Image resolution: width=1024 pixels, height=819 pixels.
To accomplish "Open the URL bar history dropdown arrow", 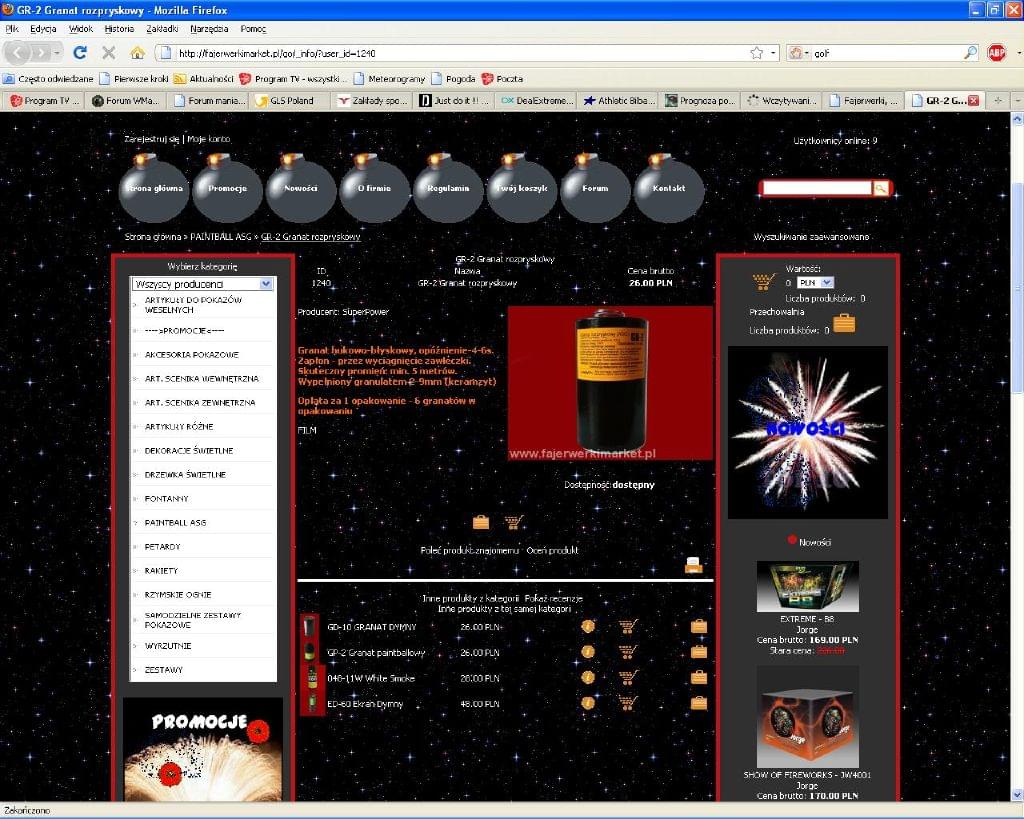I will (773, 53).
